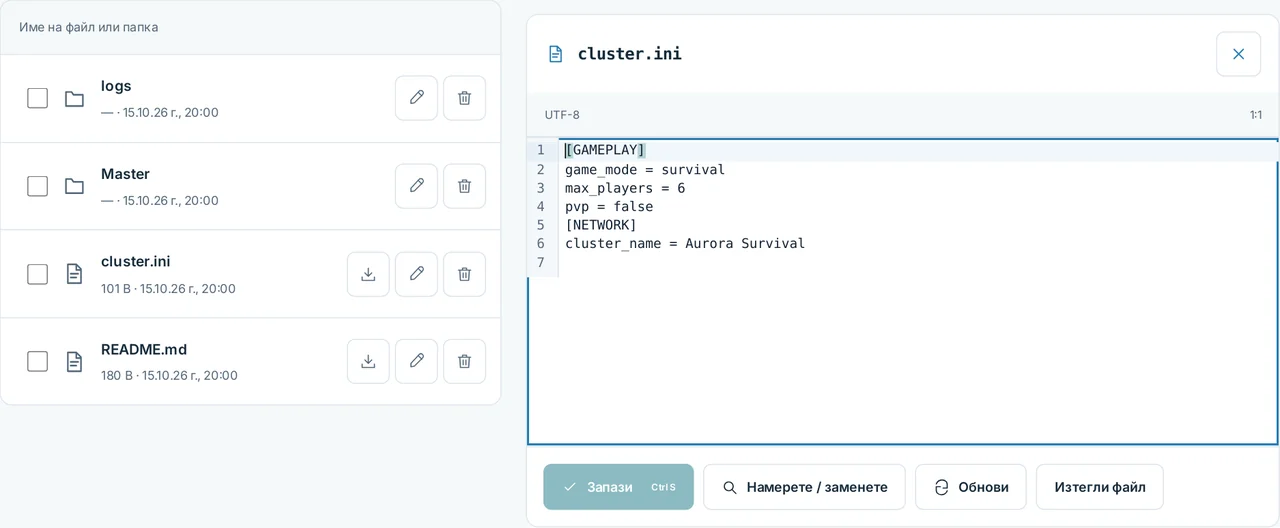Click the pencil icon for Master folder
Viewport: 1280px width, 528px height.
416,186
